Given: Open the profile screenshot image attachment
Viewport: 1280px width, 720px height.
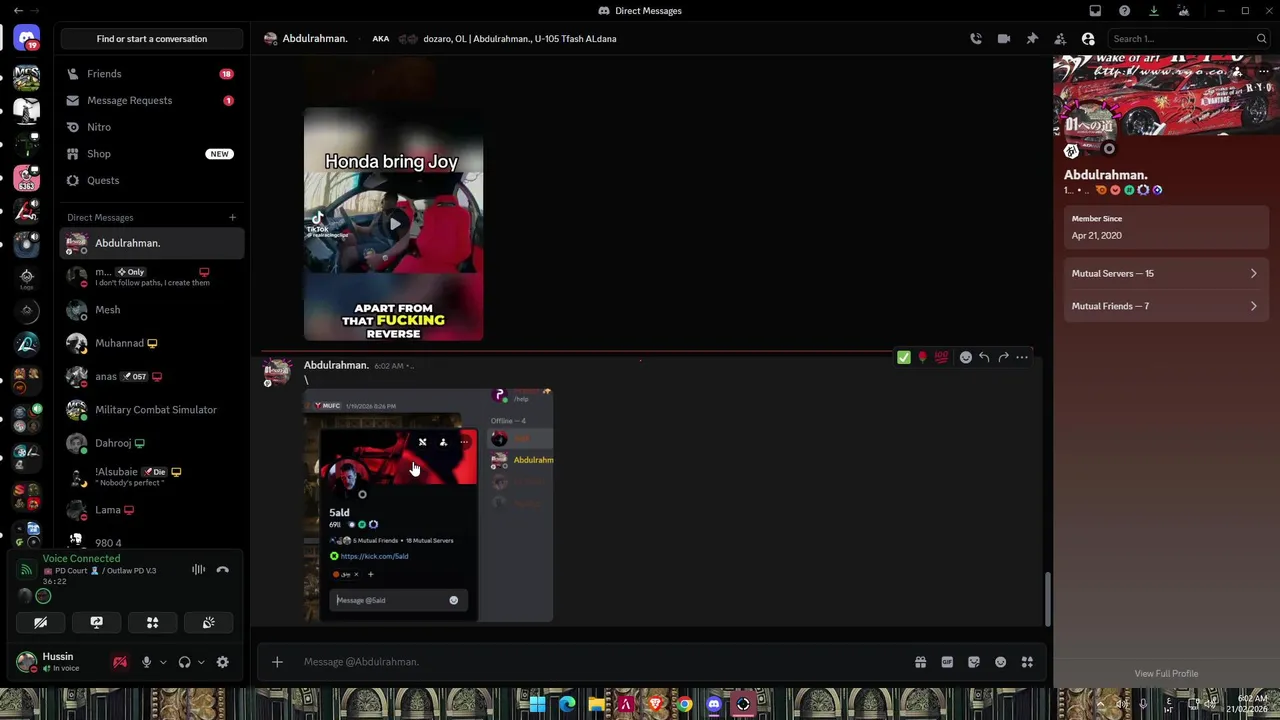Looking at the screenshot, I should [x=428, y=505].
